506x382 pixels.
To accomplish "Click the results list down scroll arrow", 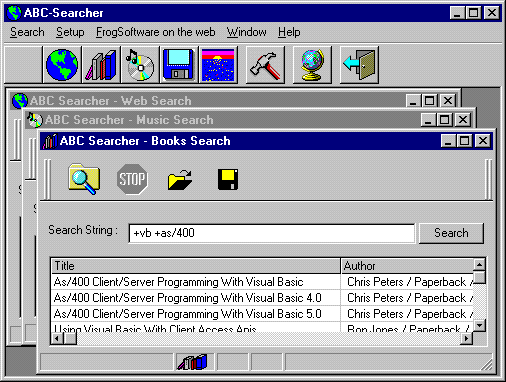I will point(479,325).
